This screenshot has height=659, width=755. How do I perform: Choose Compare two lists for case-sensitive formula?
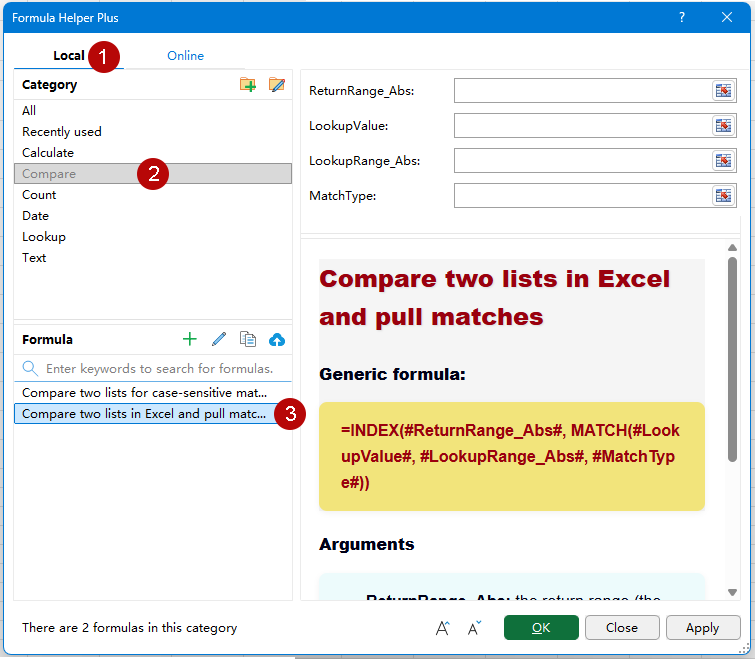[x=153, y=393]
